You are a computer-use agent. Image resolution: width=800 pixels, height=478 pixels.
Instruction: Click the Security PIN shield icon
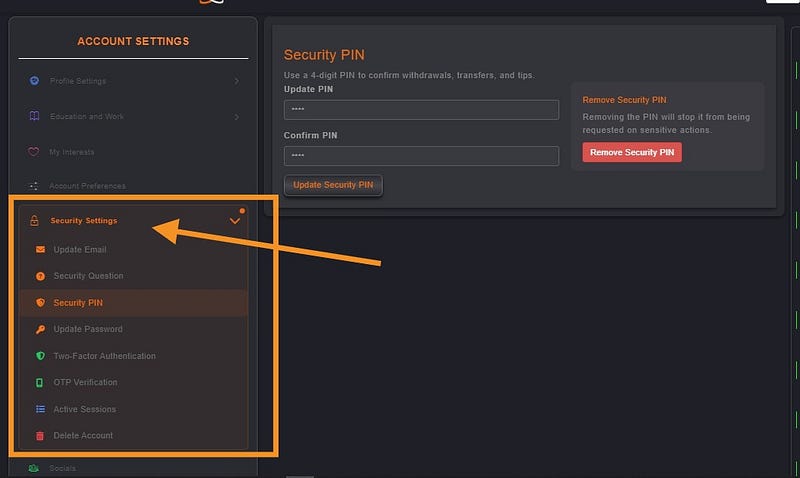tap(40, 303)
